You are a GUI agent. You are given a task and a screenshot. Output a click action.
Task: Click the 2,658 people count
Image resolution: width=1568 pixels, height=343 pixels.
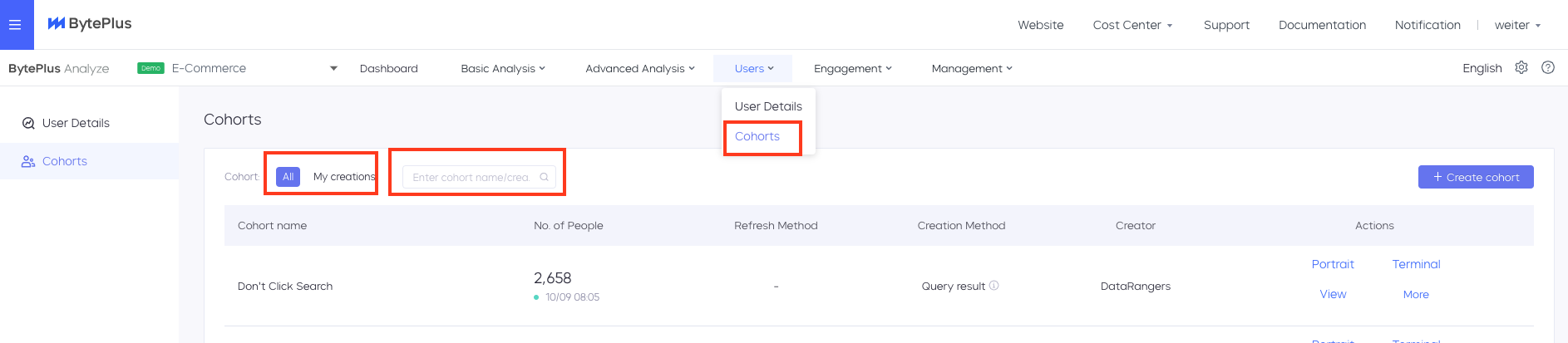[552, 278]
